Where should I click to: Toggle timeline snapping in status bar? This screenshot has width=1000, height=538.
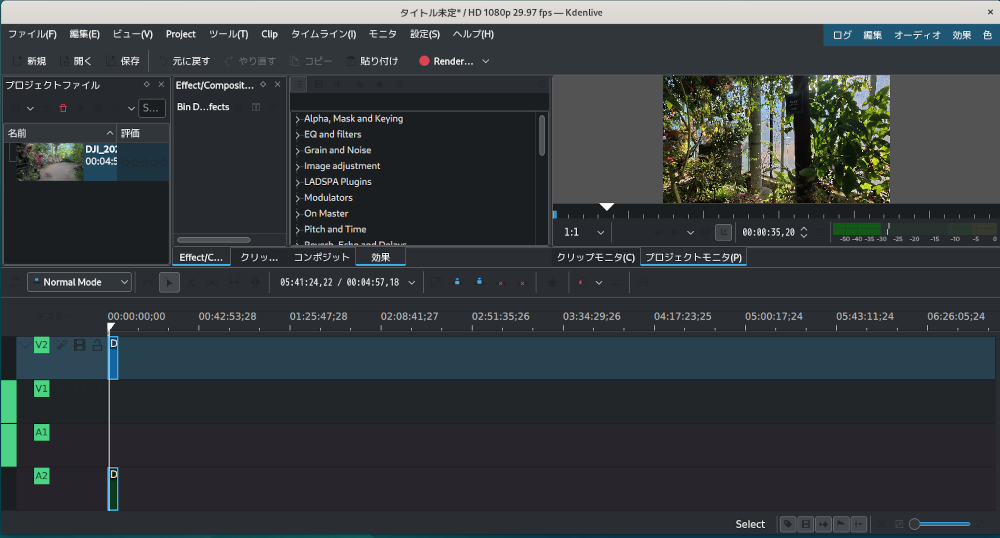coord(859,524)
